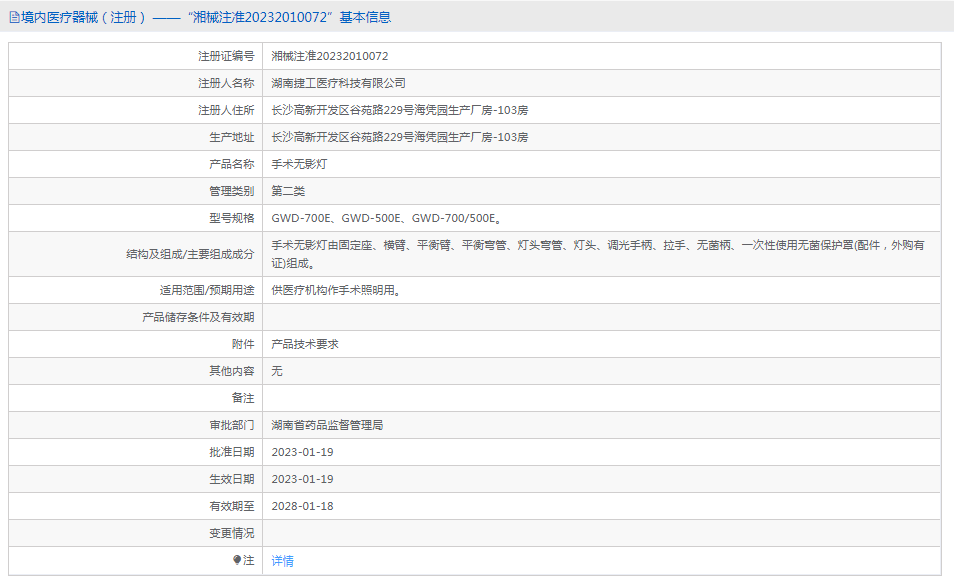Click the 型号规格 label
This screenshot has height=581, width=954.
click(x=232, y=218)
